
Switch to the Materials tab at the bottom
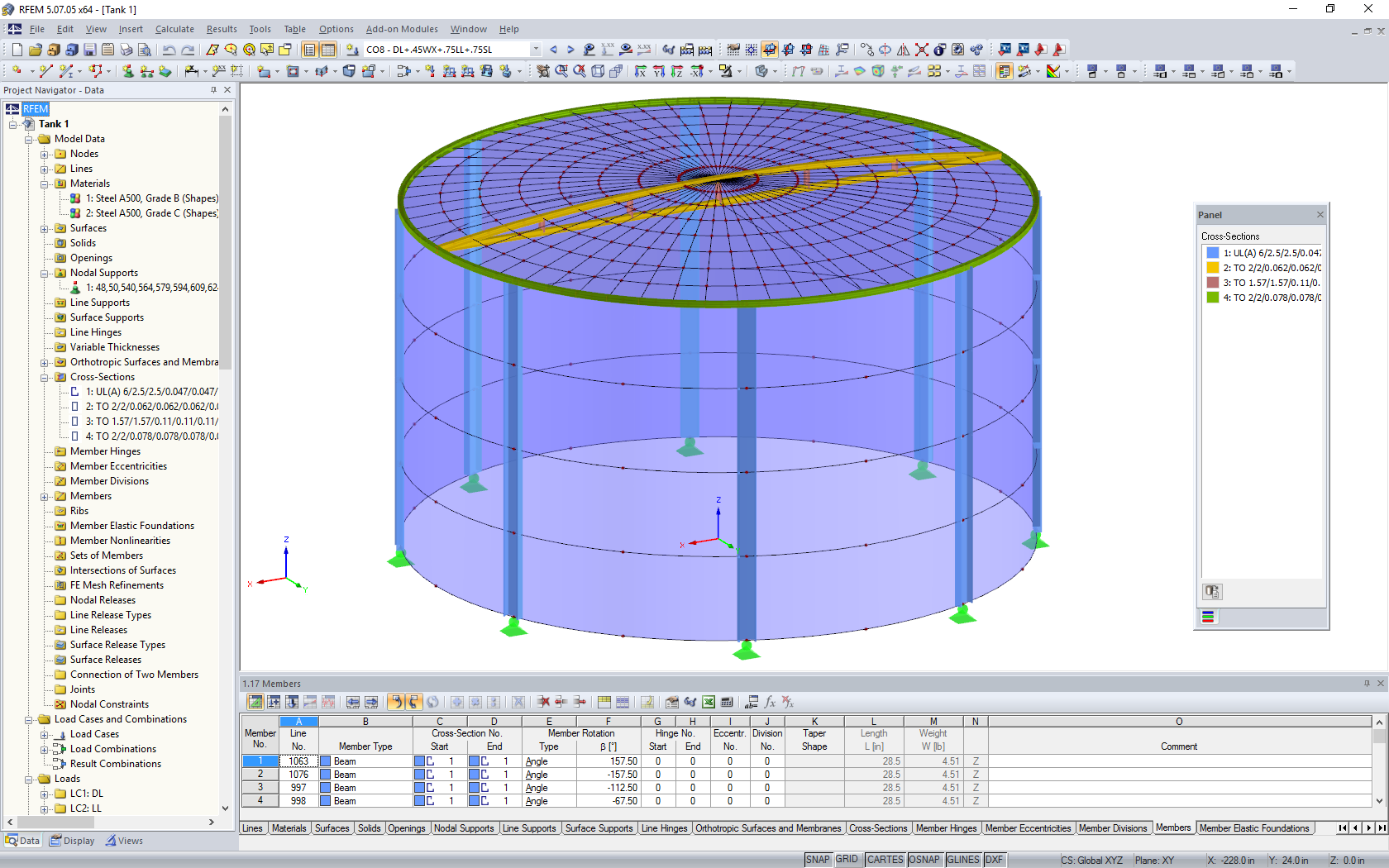pyautogui.click(x=289, y=827)
